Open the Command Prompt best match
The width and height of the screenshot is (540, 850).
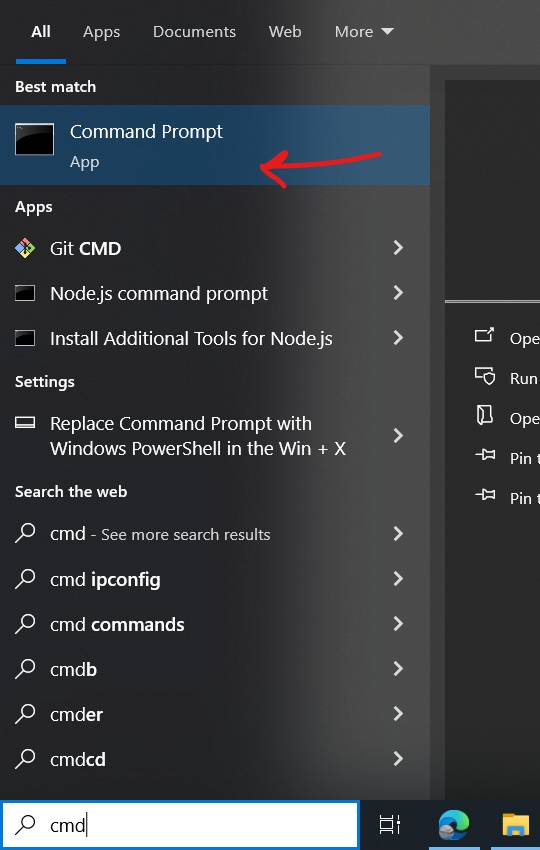215,145
